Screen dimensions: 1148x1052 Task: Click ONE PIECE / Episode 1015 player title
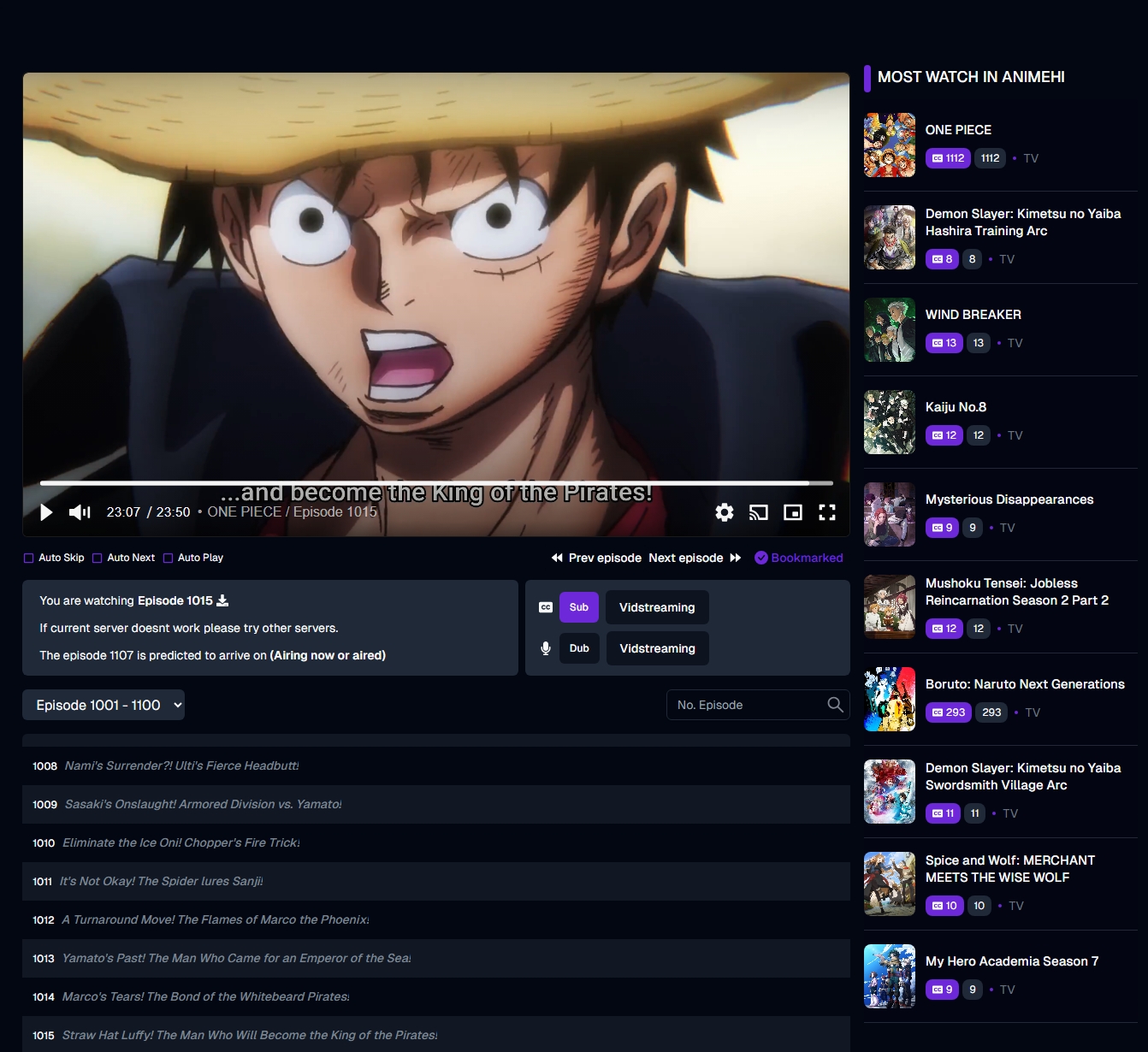click(292, 511)
